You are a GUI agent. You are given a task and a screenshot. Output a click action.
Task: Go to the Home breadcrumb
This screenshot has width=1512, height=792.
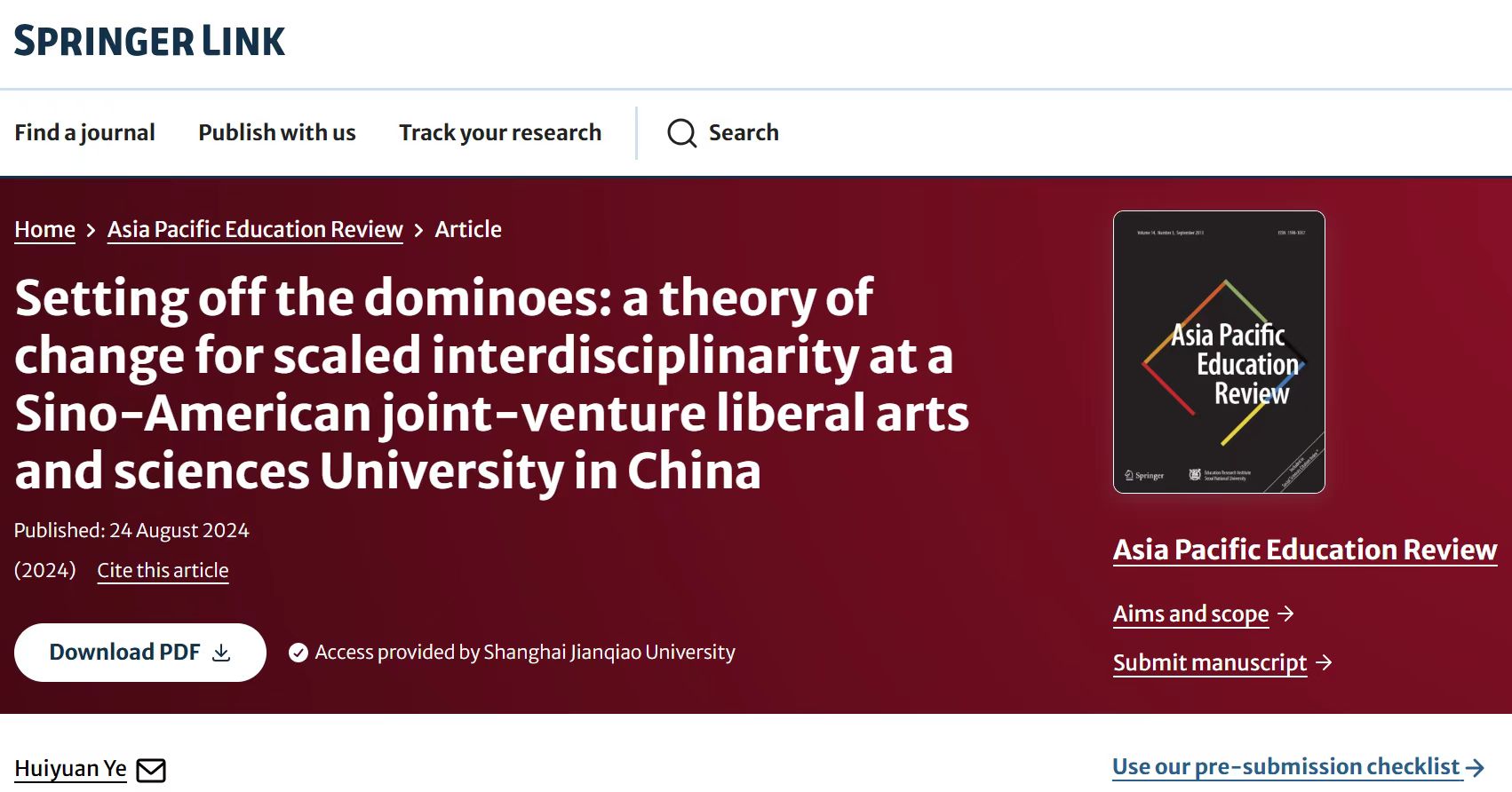44,229
